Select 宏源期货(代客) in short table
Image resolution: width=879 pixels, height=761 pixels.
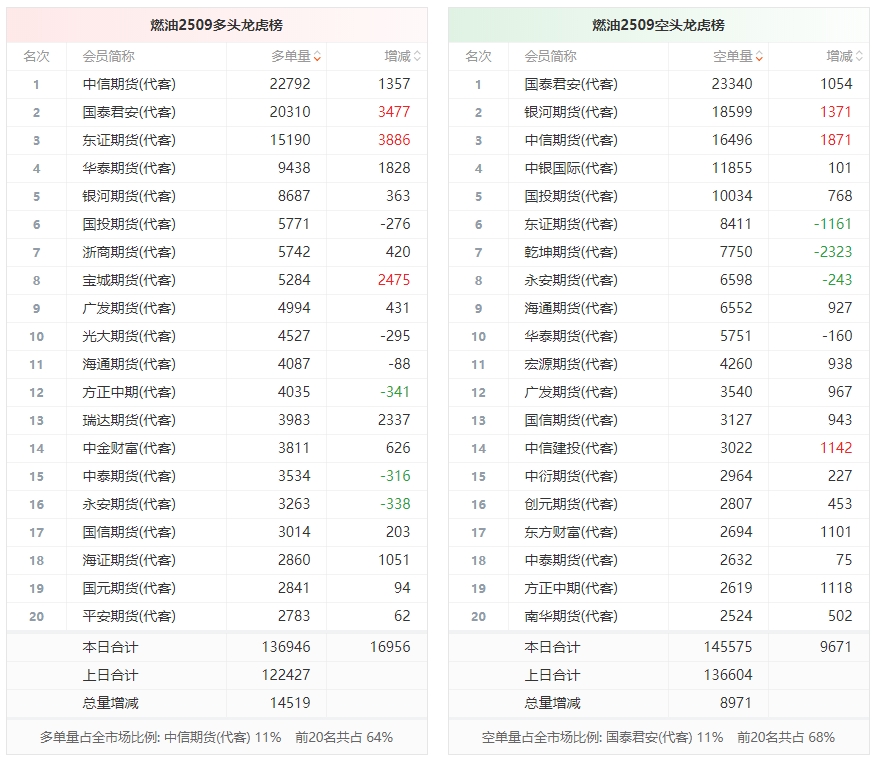571,364
